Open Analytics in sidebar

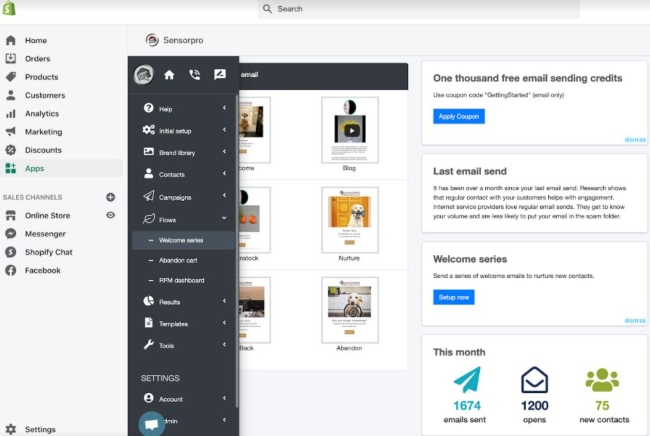pyautogui.click(x=42, y=113)
